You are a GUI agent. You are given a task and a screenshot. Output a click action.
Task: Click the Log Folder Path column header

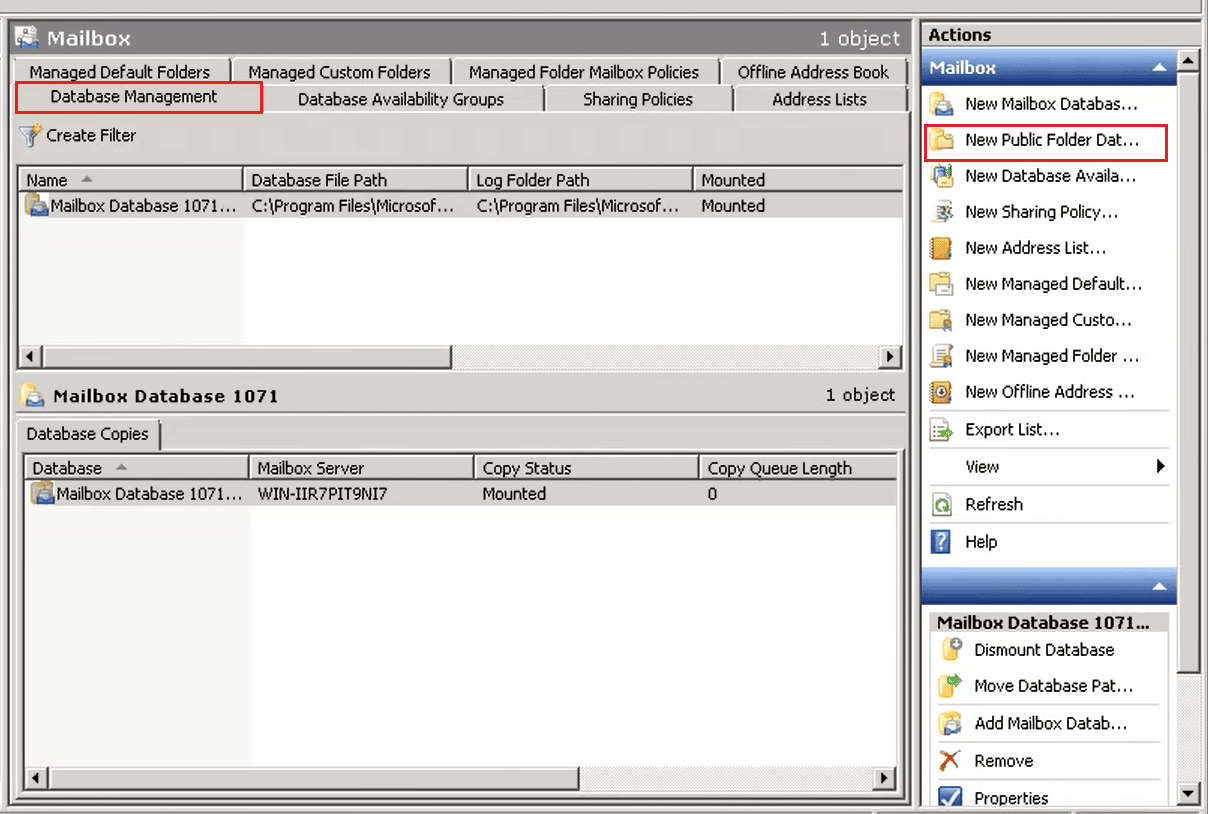[x=581, y=180]
